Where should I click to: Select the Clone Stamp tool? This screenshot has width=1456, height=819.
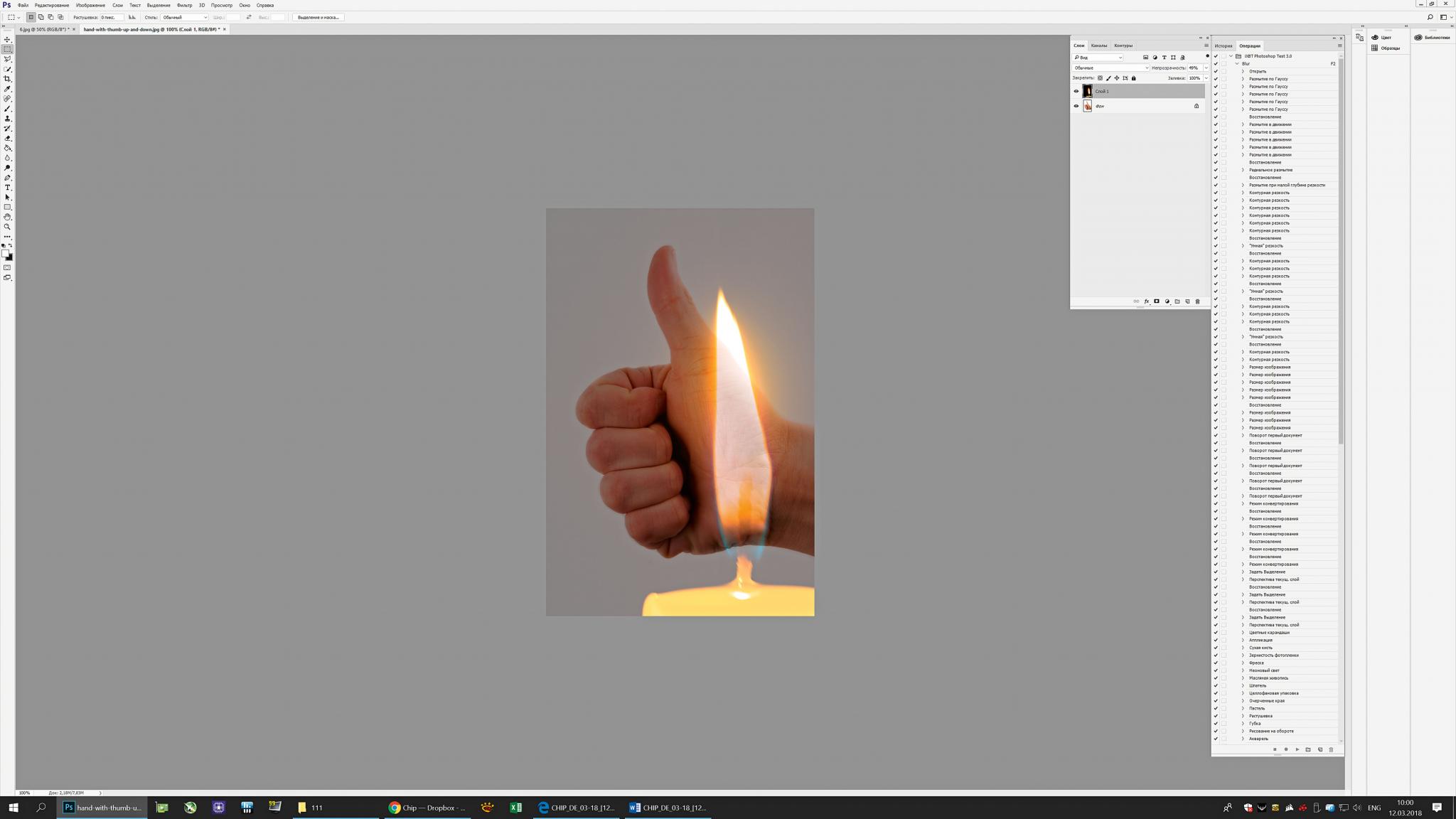tap(7, 119)
